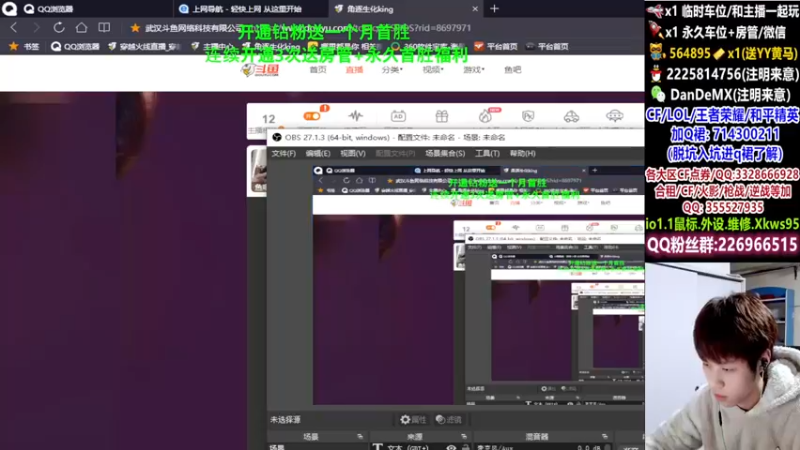Open 场景集合(S) menu in OBS

[x=445, y=153]
